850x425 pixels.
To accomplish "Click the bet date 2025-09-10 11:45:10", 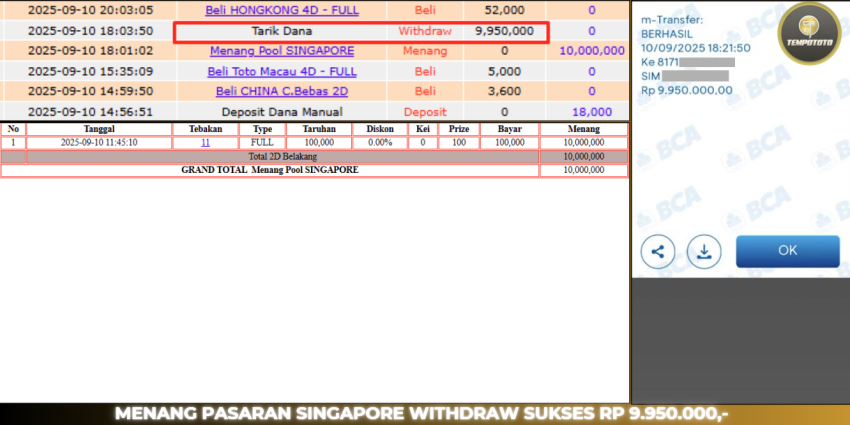I will (99, 143).
